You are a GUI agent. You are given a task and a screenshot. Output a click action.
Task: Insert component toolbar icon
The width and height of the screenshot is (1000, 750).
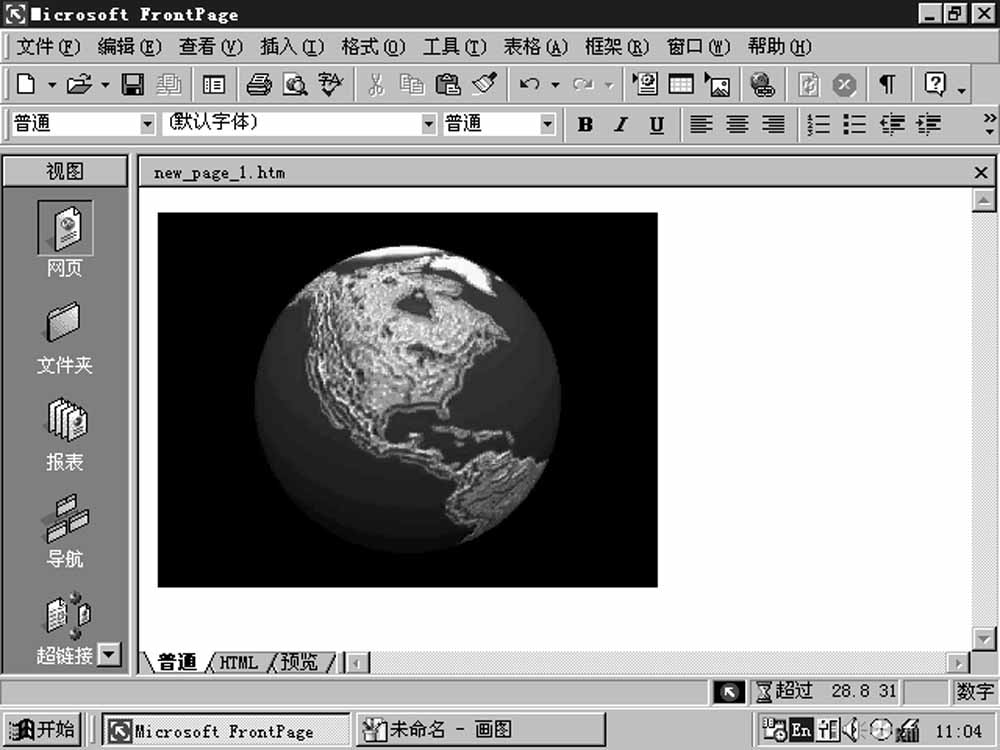645,84
